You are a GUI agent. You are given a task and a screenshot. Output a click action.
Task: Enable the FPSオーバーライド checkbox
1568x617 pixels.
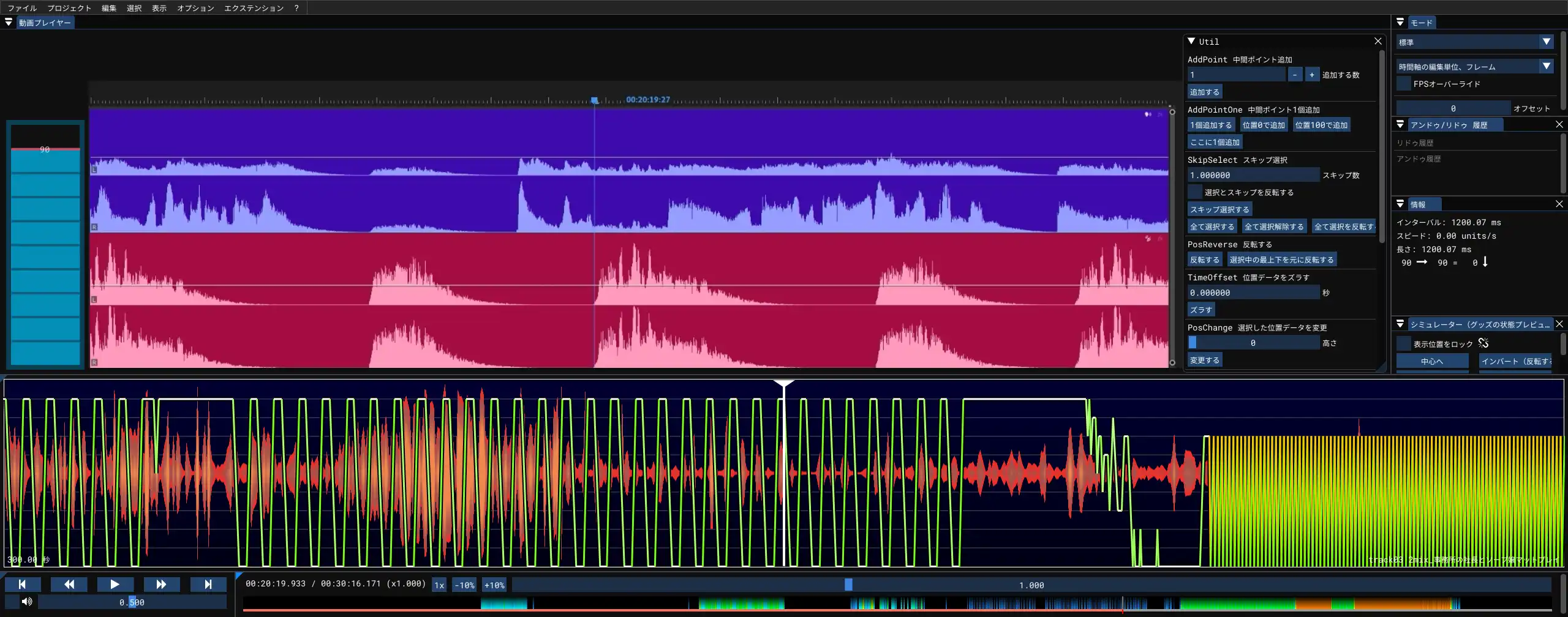click(x=1404, y=84)
